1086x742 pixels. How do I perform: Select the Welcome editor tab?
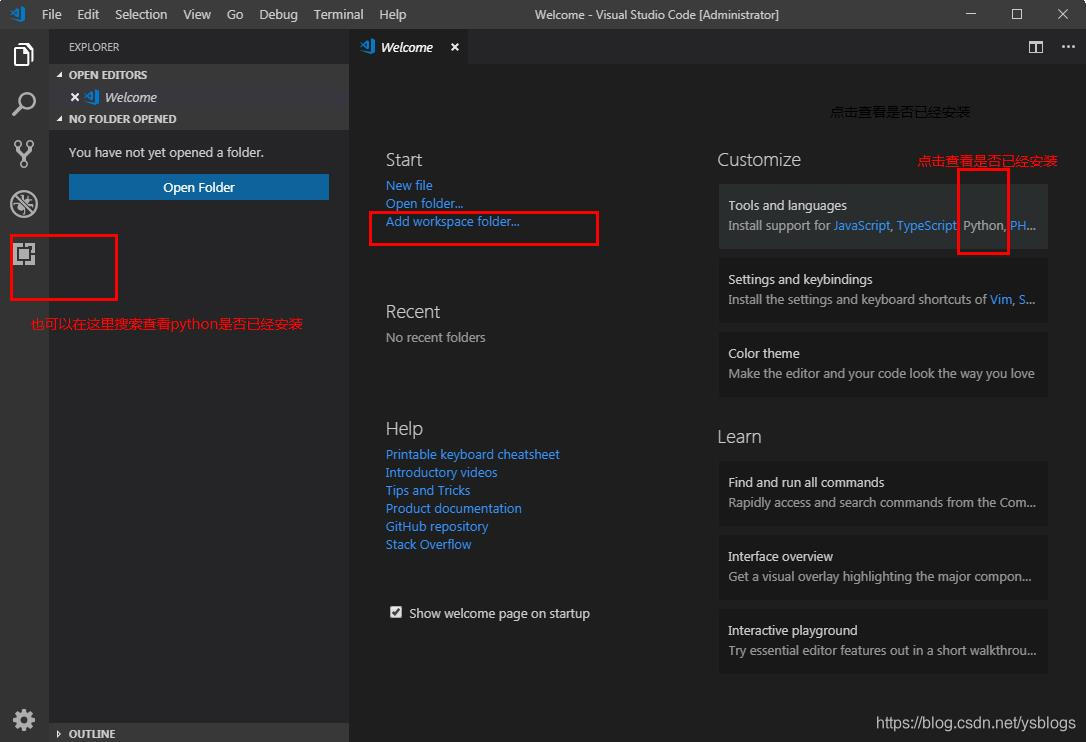coord(407,47)
